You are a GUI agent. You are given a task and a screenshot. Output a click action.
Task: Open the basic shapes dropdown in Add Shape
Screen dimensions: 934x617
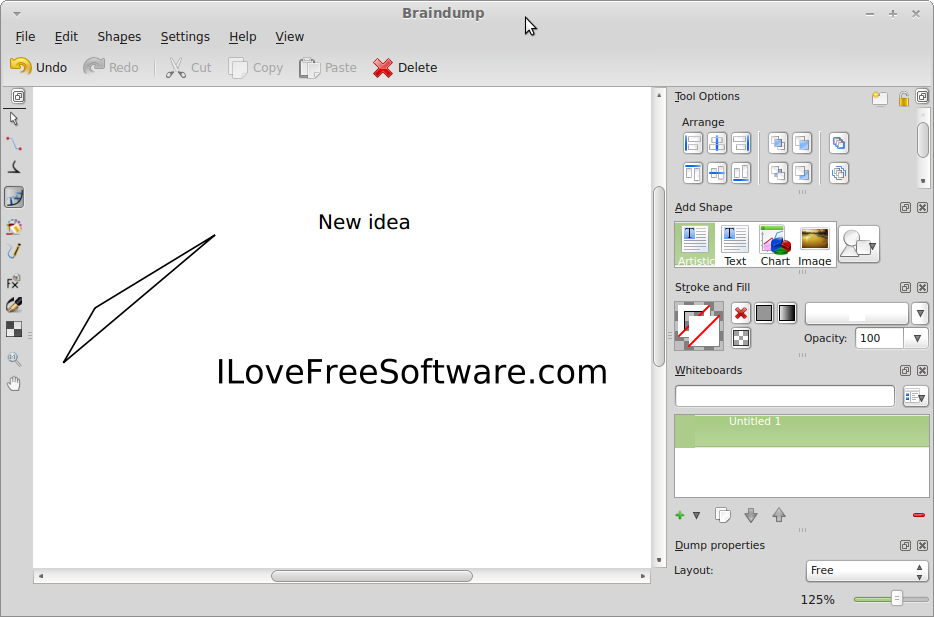(858, 244)
